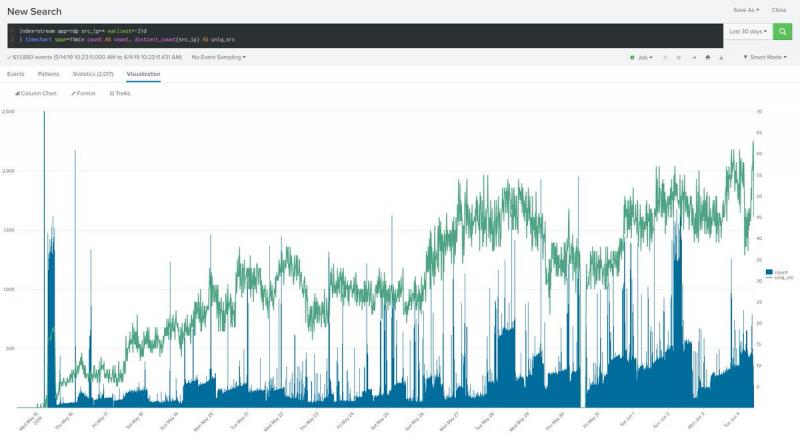The image size is (800, 441).
Task: Open the Column Chart visualization picker
Action: click(x=36, y=93)
